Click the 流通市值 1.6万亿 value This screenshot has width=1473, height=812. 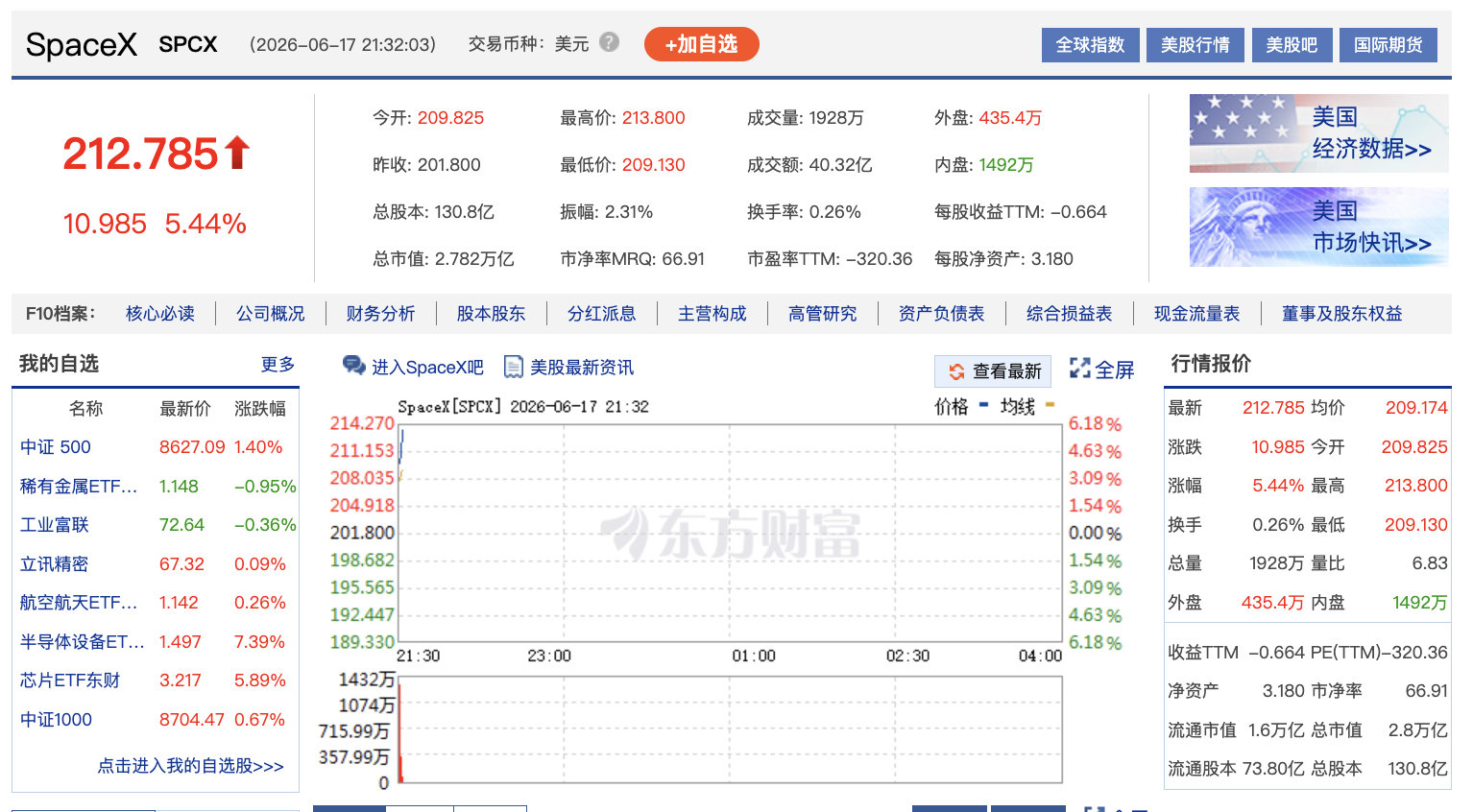[x=1276, y=730]
